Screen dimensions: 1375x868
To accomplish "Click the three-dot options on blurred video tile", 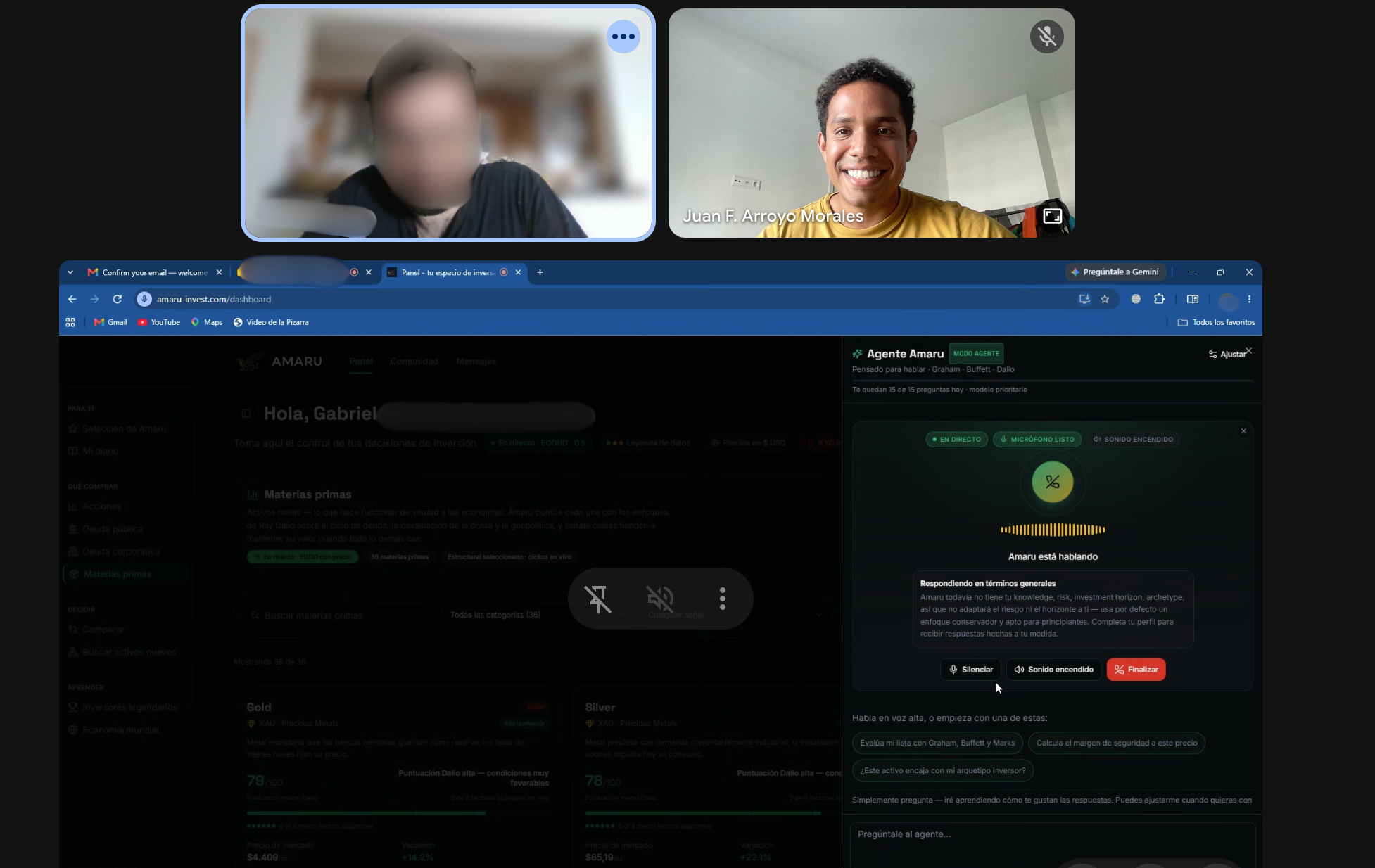I will click(x=623, y=37).
